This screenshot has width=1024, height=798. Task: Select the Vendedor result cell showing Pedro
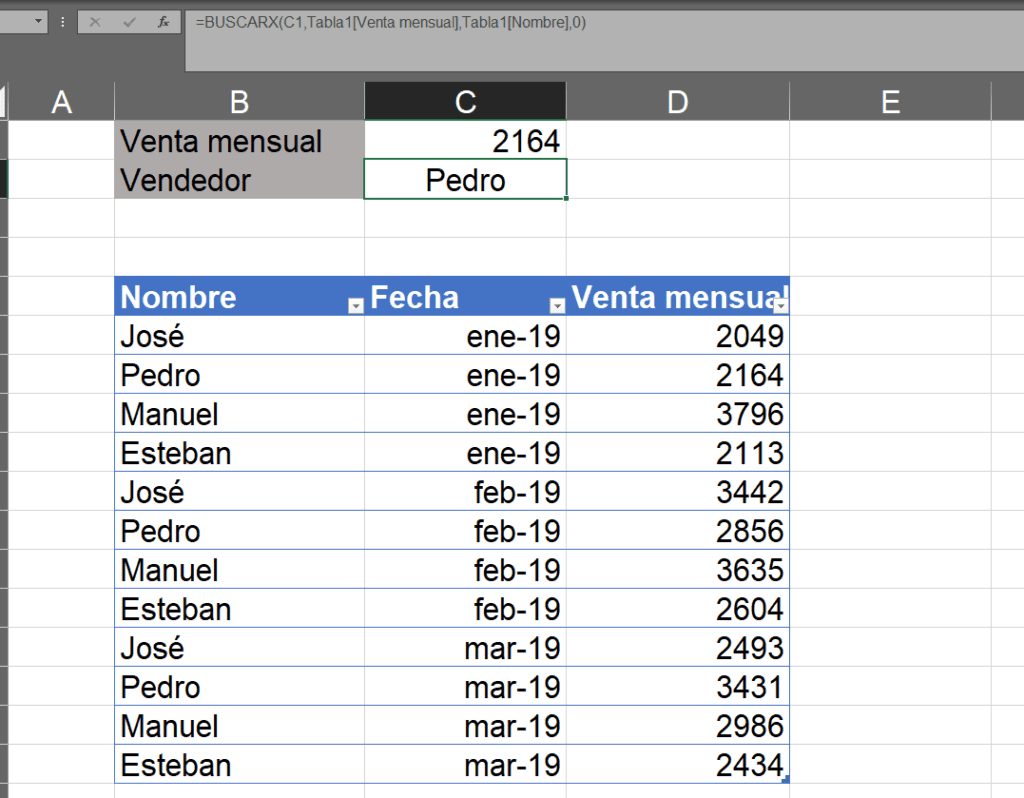[465, 180]
